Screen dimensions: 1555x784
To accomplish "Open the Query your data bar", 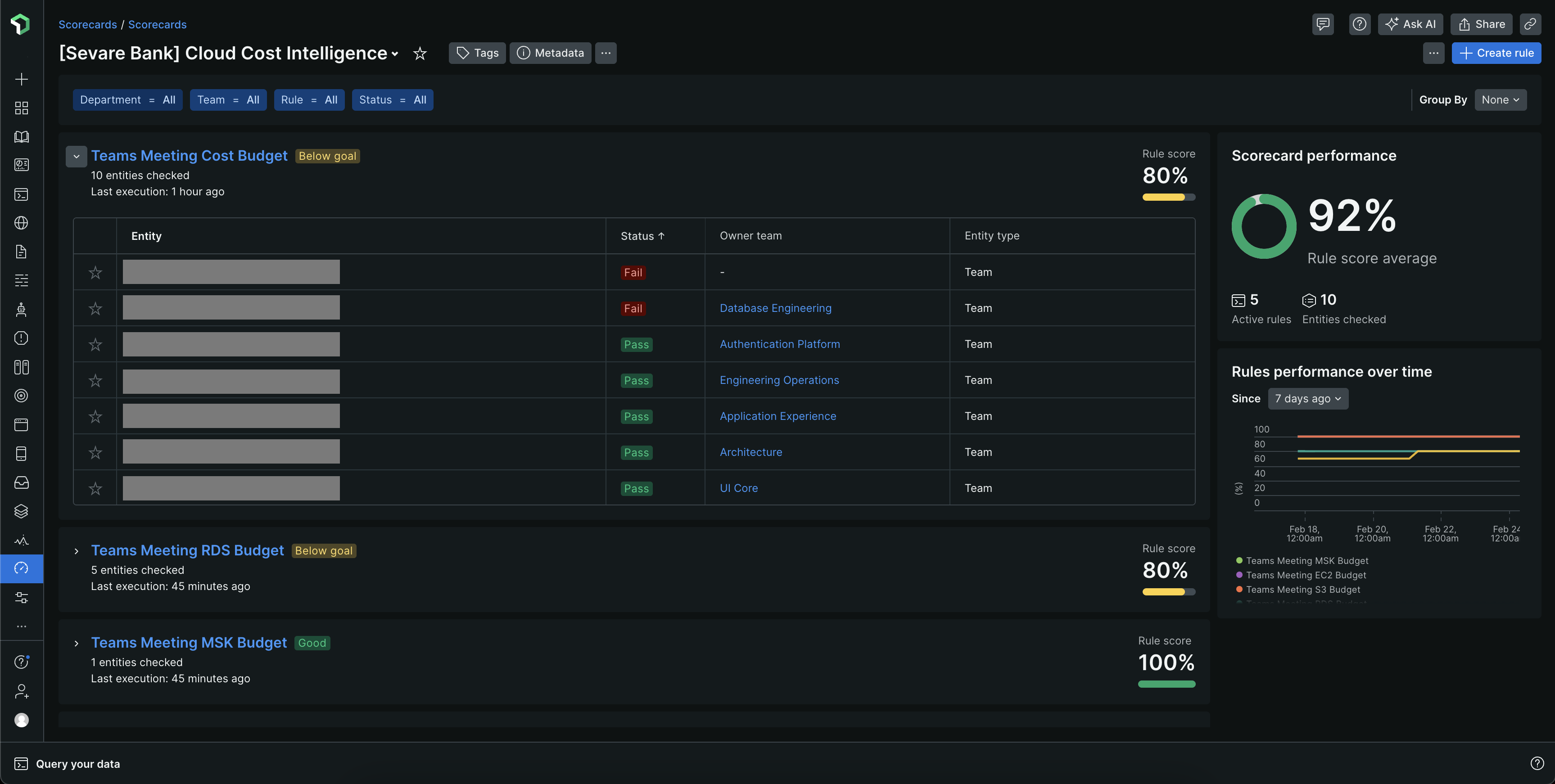I will [x=77, y=763].
